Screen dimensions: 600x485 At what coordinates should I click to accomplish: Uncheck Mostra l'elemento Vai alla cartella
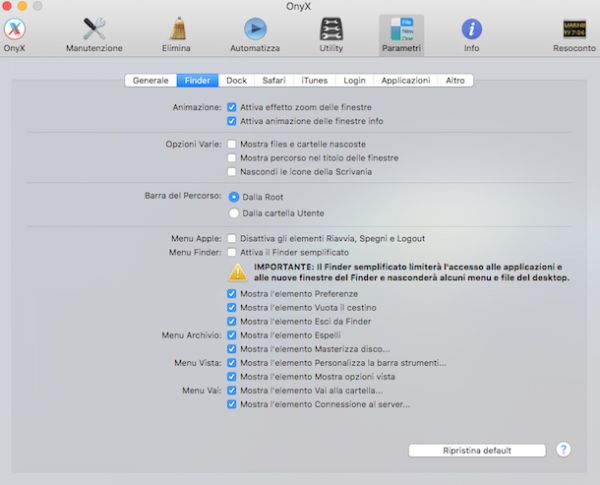click(232, 390)
